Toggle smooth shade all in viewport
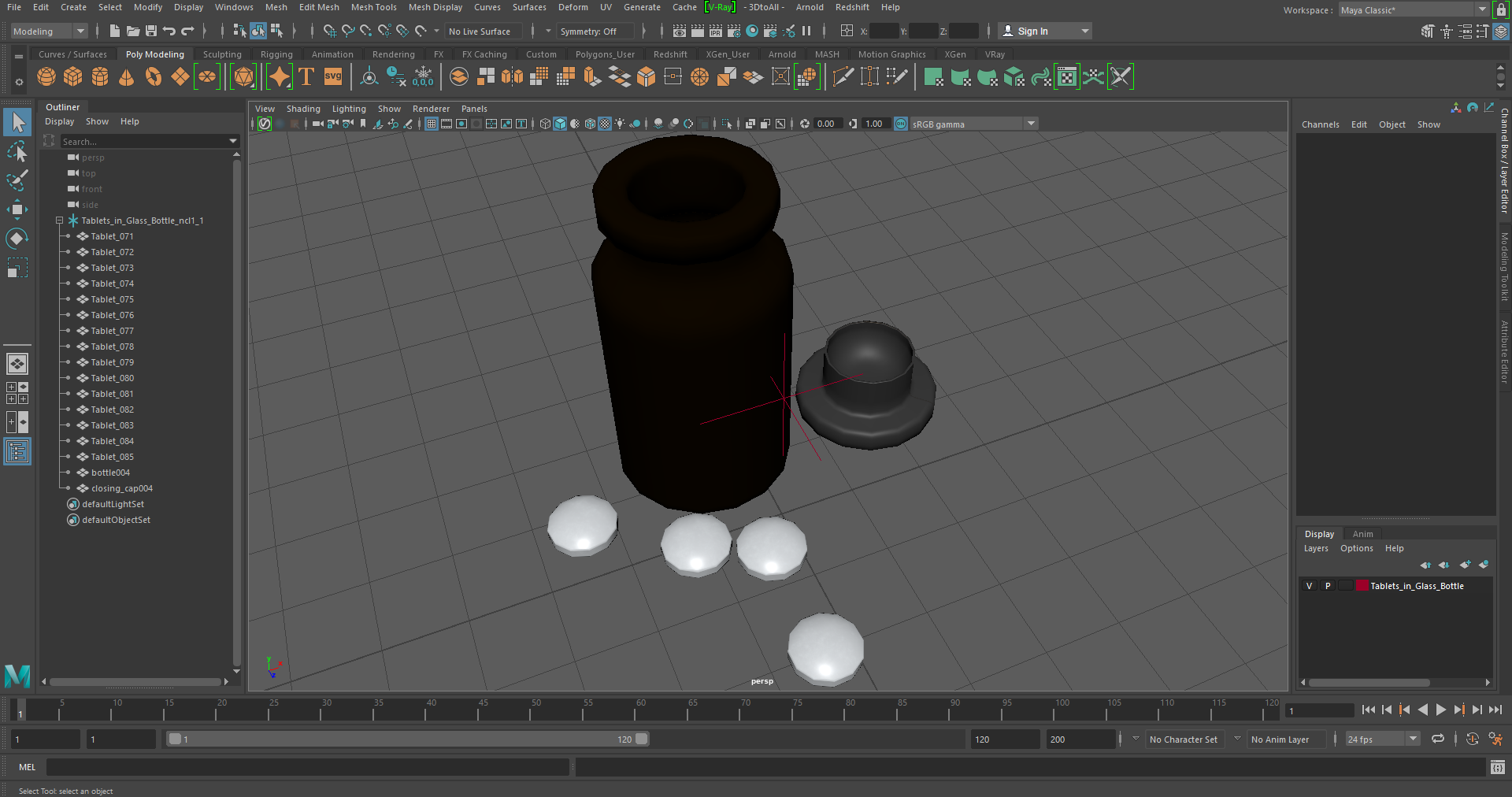The width and height of the screenshot is (1512, 797). point(560,124)
